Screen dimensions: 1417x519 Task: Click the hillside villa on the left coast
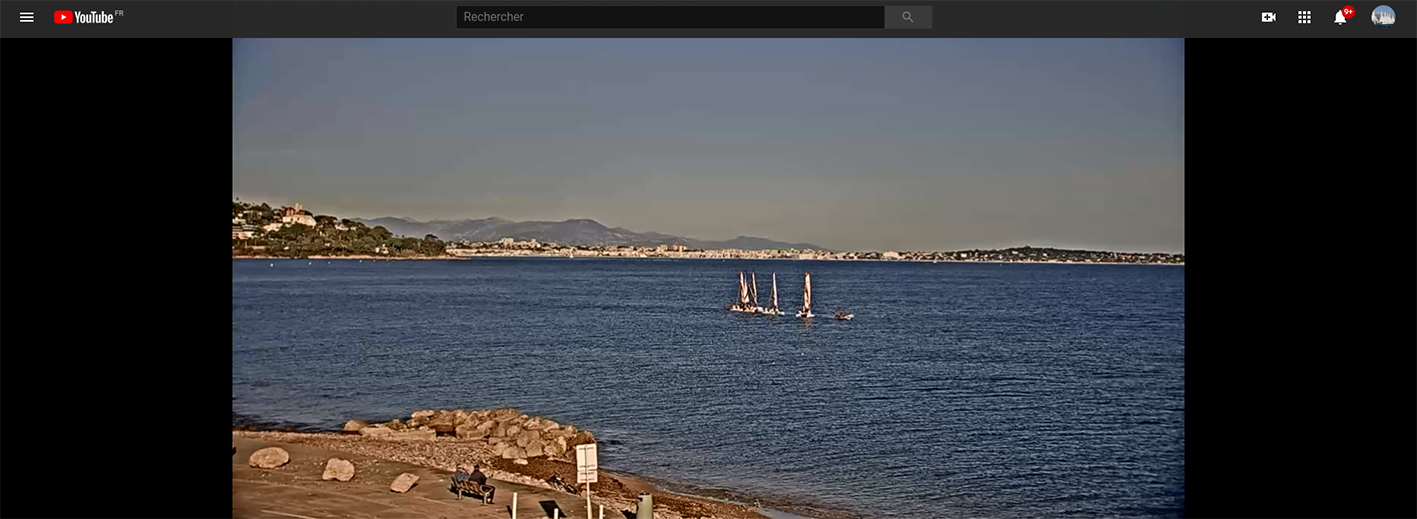pos(296,216)
